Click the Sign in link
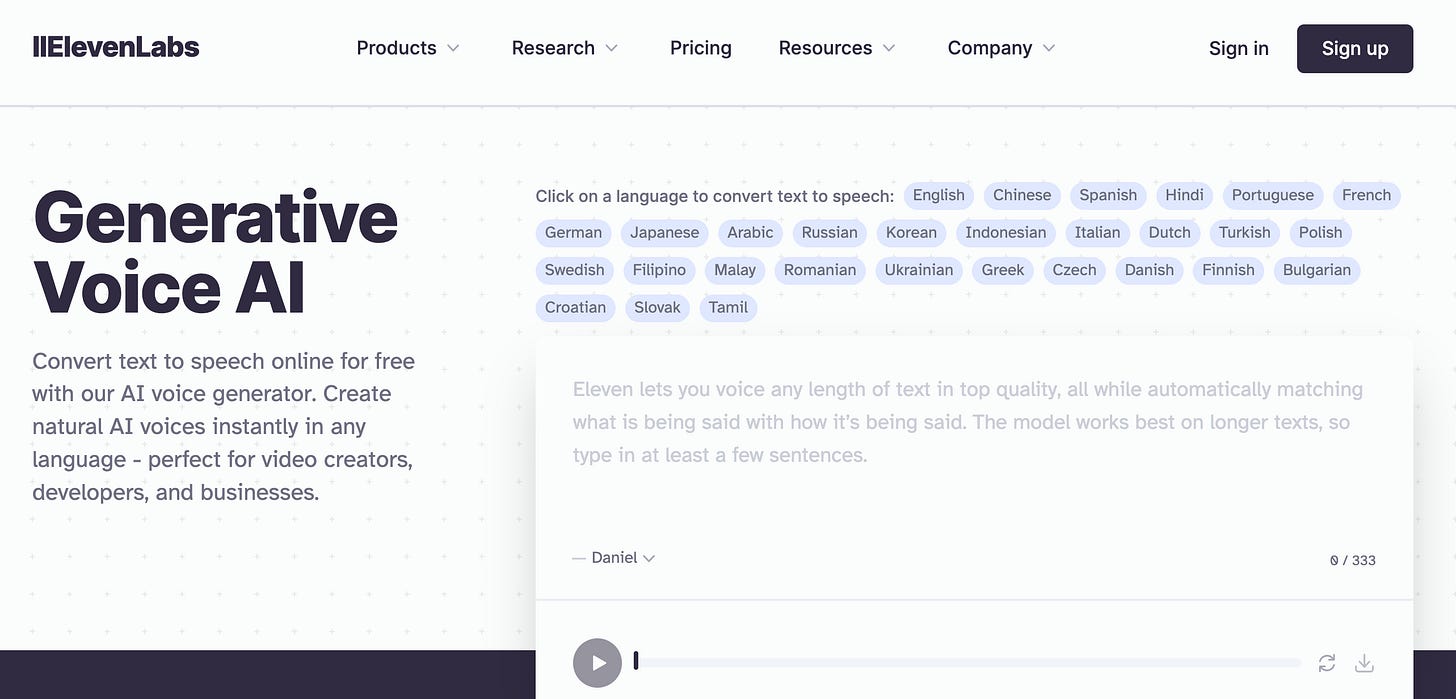The width and height of the screenshot is (1456, 699). point(1238,48)
